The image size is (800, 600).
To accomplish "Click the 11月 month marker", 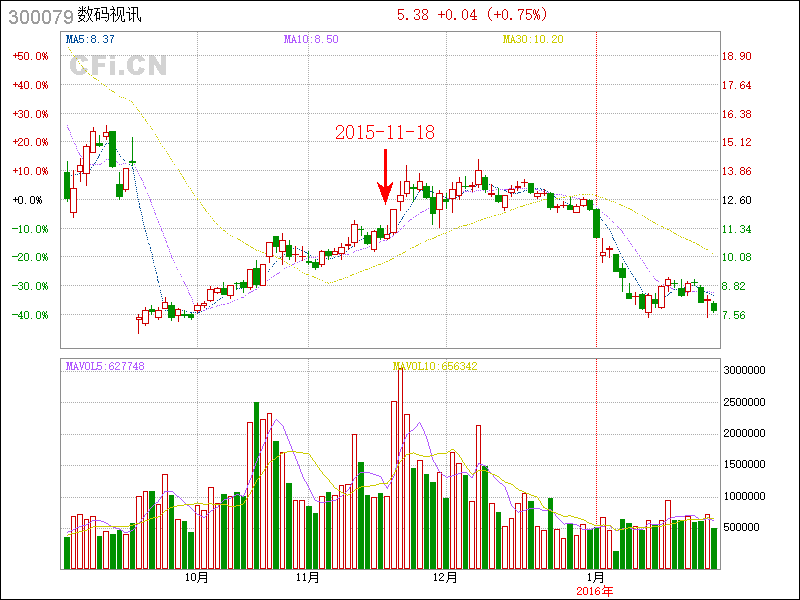I will [308, 577].
